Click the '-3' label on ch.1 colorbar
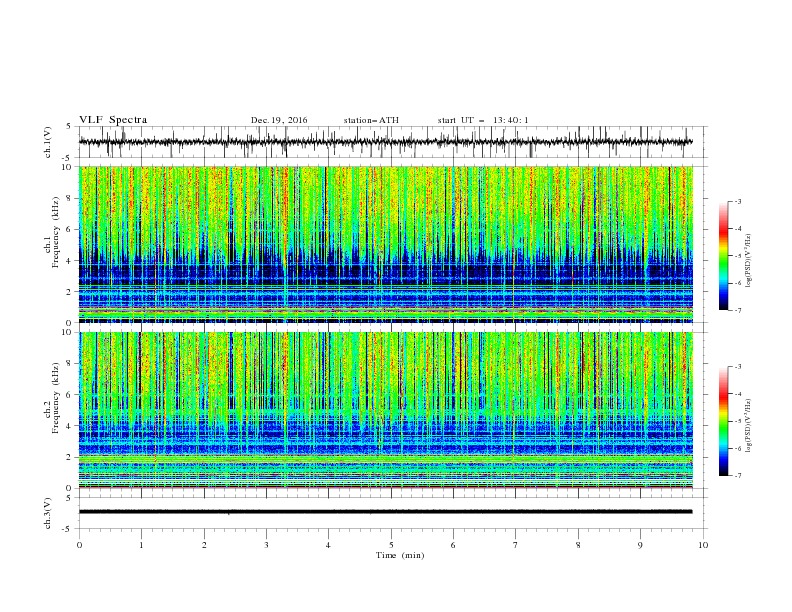Viewport: 792px width, 612px height. click(737, 201)
